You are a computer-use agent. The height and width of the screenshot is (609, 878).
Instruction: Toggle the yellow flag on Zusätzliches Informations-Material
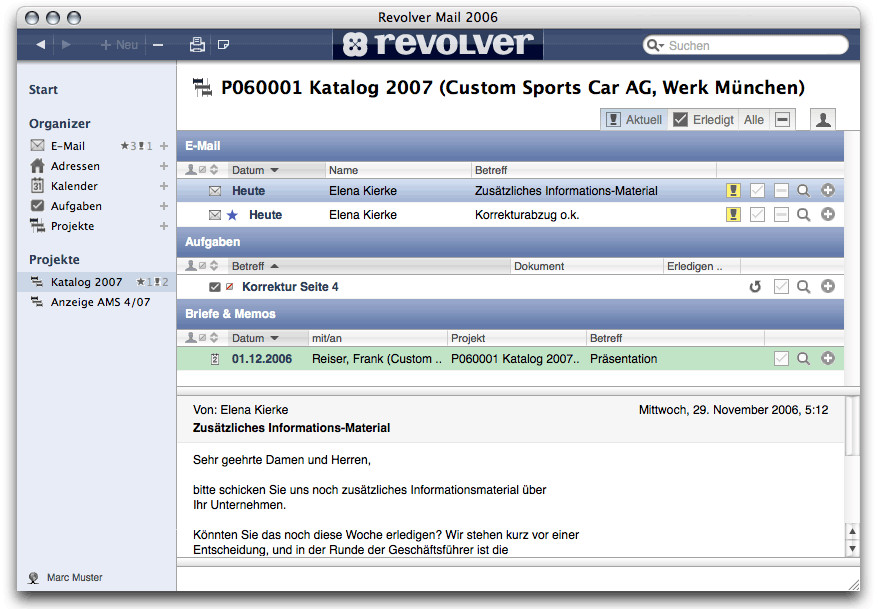733,191
